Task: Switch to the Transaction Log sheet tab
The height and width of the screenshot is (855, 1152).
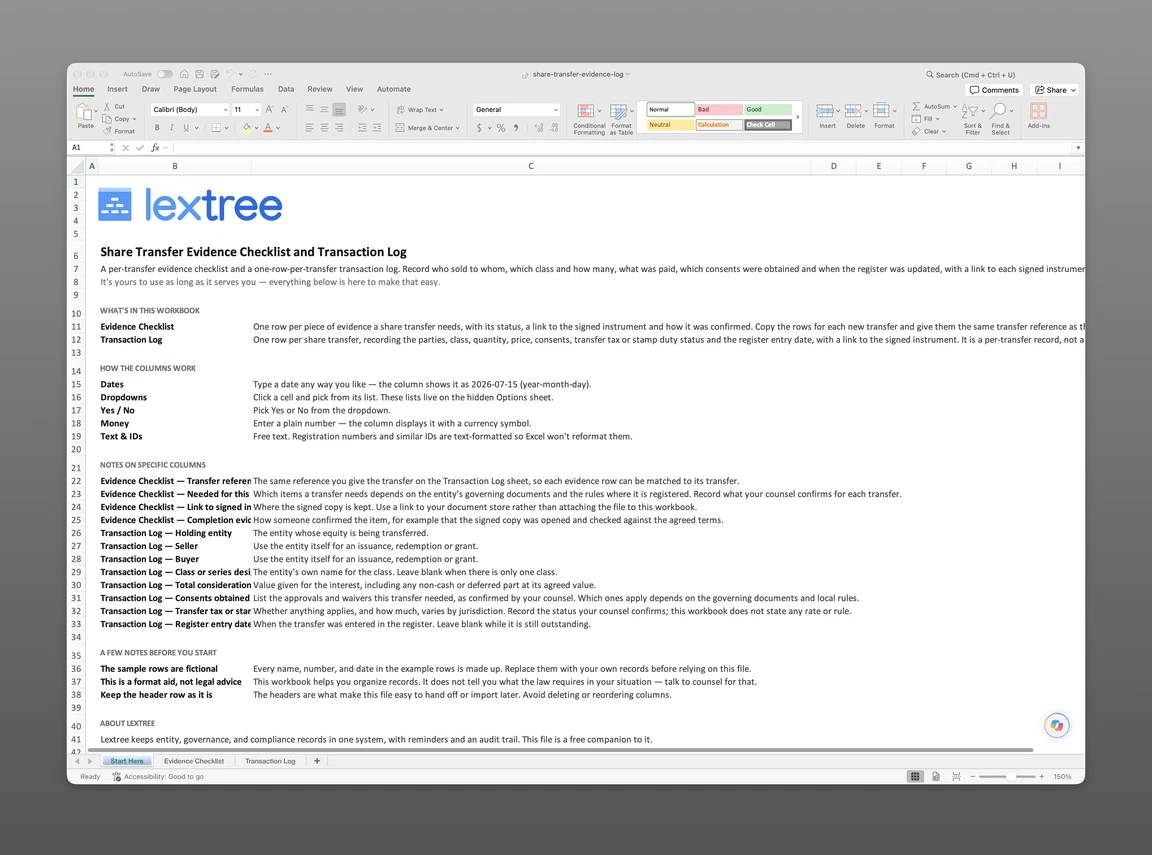Action: (270, 761)
